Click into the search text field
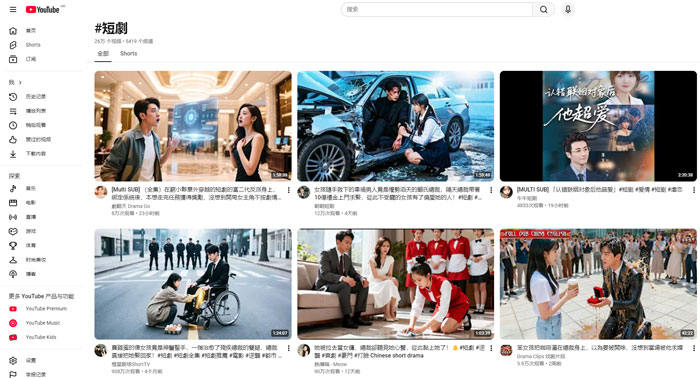700x378 pixels. coord(437,9)
